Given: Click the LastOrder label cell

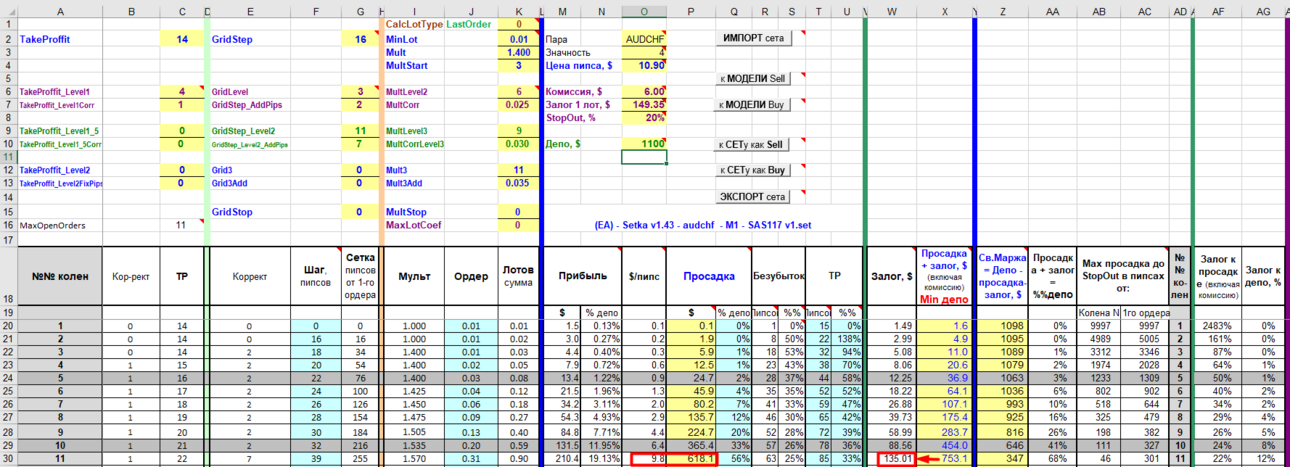Looking at the screenshot, I should pyautogui.click(x=471, y=24).
